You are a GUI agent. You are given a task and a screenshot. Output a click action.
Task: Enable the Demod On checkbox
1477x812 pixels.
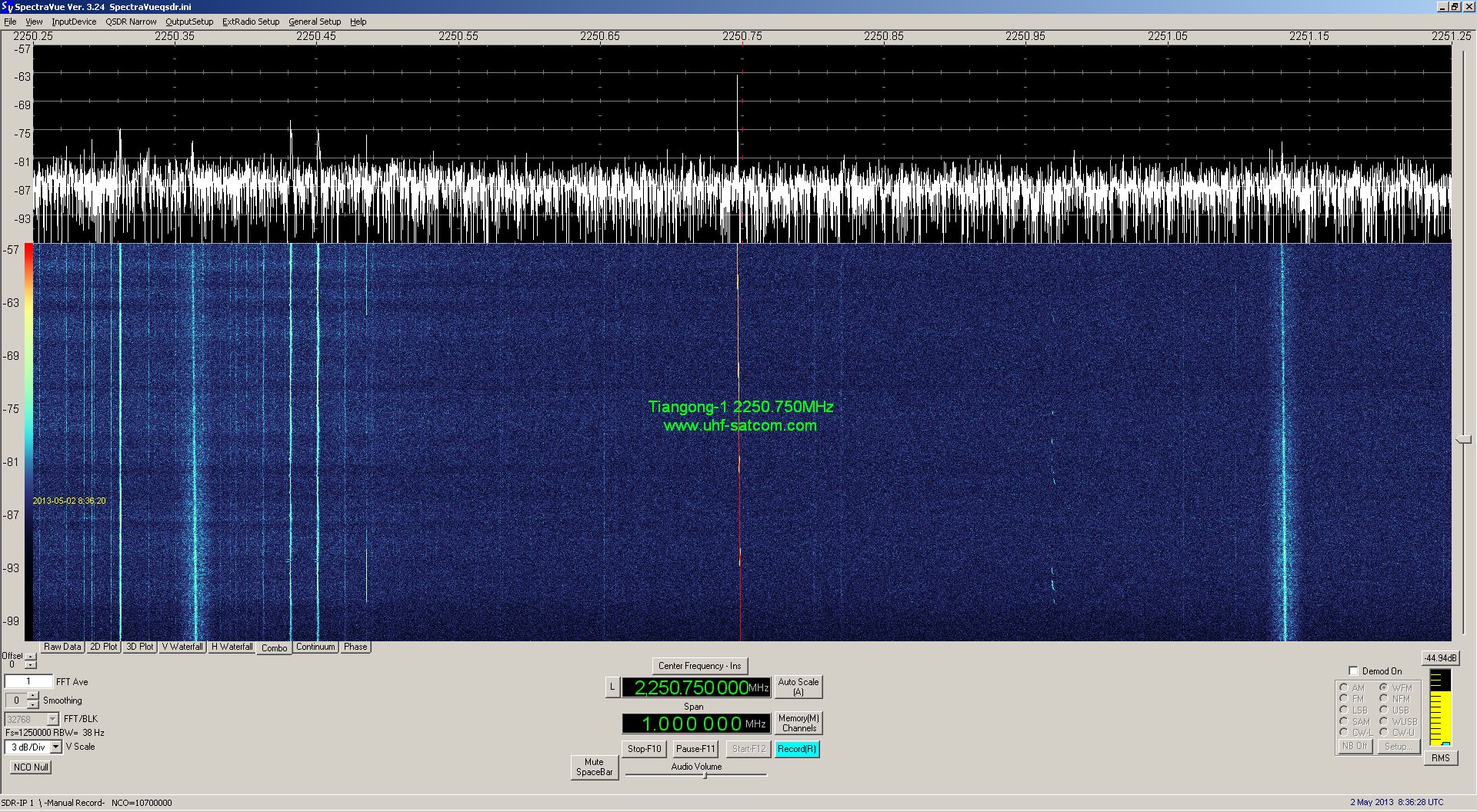point(1353,671)
